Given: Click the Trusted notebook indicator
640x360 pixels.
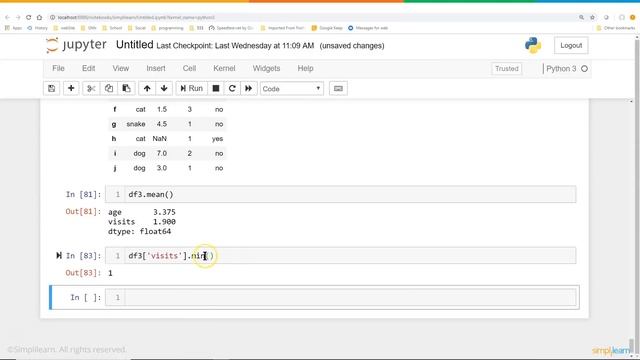Looking at the screenshot, I should pos(507,69).
